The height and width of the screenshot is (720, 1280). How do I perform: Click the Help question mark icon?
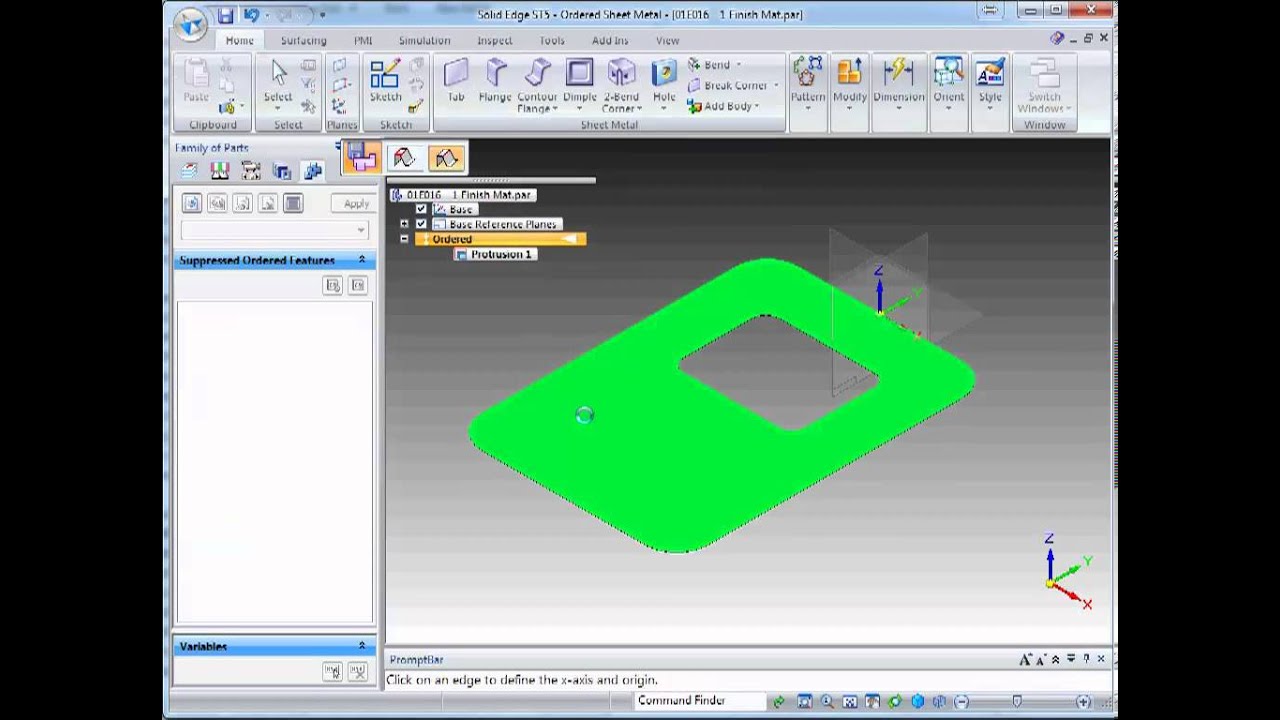coord(1057,38)
